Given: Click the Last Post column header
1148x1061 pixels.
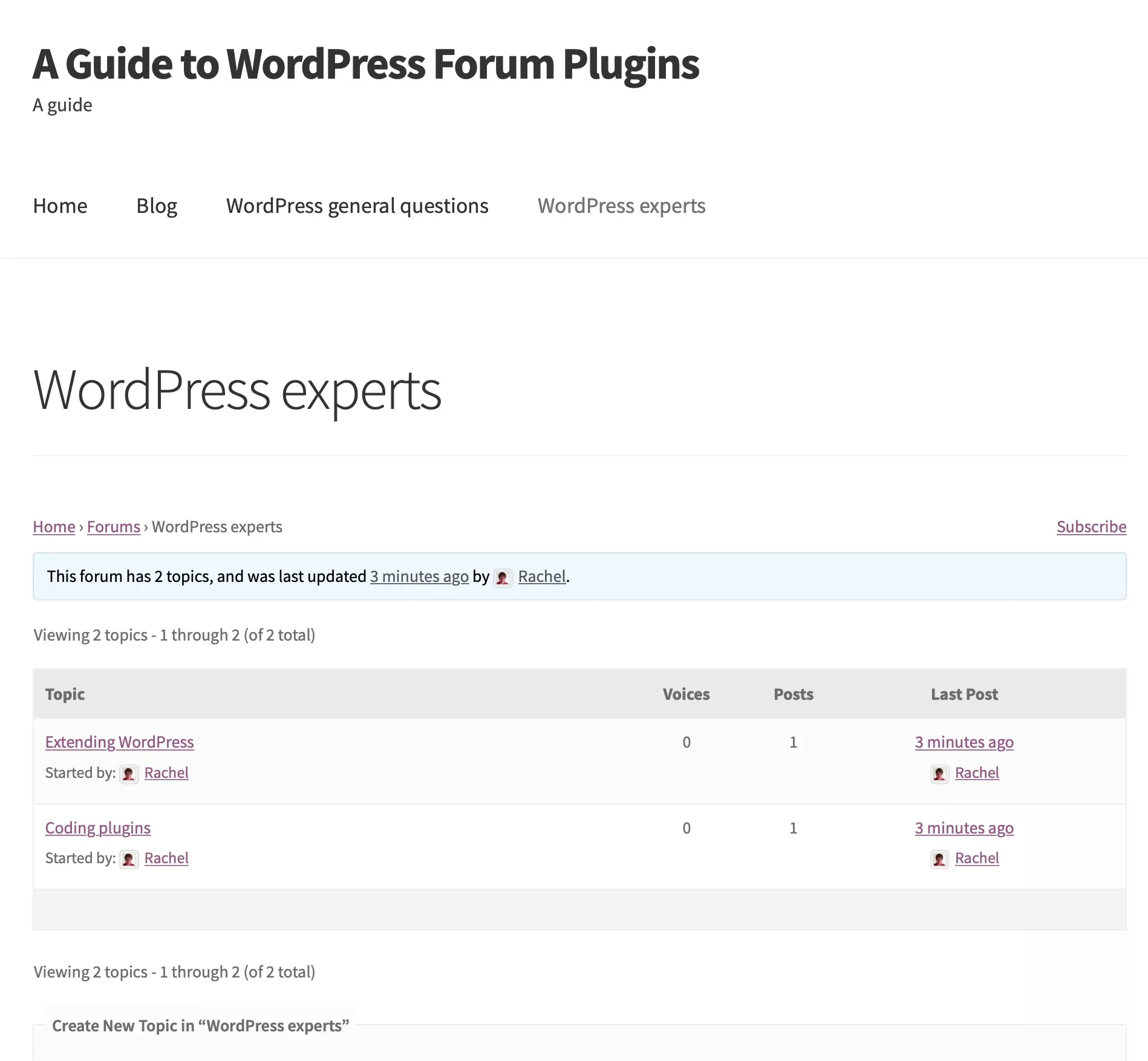Looking at the screenshot, I should 964,694.
